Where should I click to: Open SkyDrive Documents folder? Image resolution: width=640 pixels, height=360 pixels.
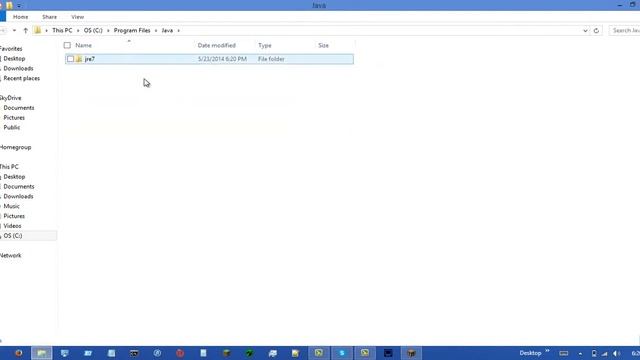(19, 108)
